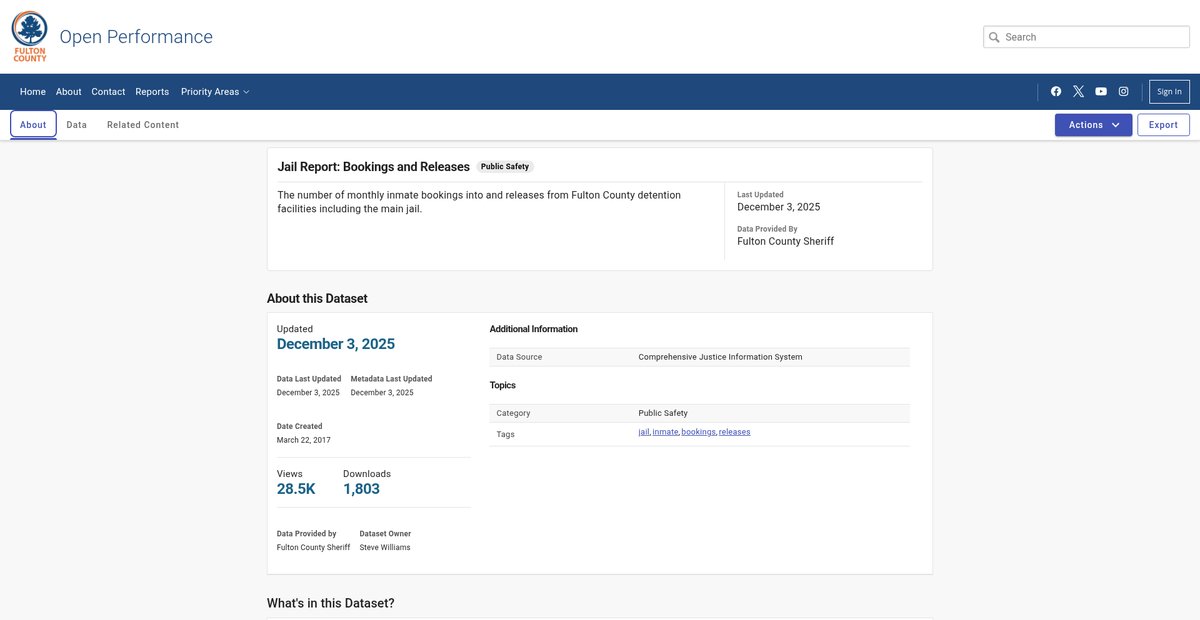The width and height of the screenshot is (1200, 620).
Task: Open the Contact navigation link
Action: coord(108,92)
